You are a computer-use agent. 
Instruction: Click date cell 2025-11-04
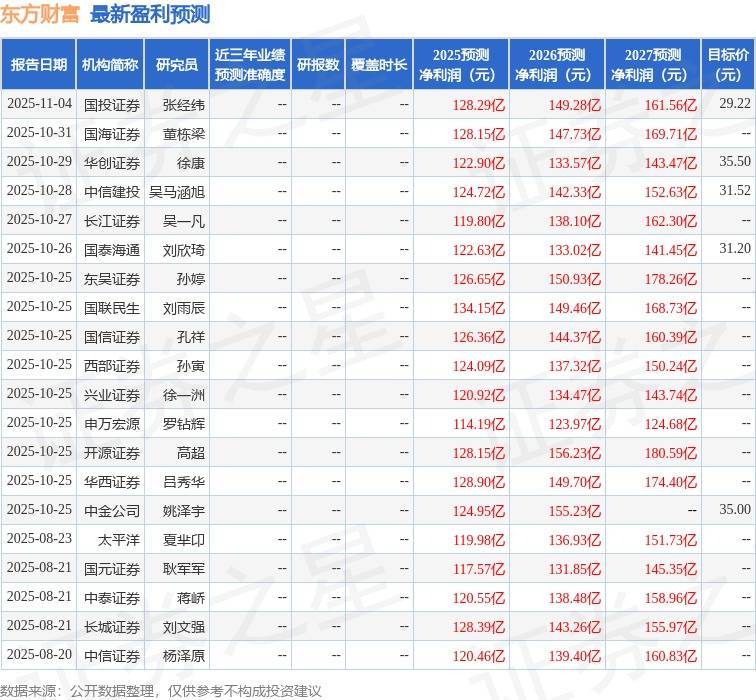(39, 104)
